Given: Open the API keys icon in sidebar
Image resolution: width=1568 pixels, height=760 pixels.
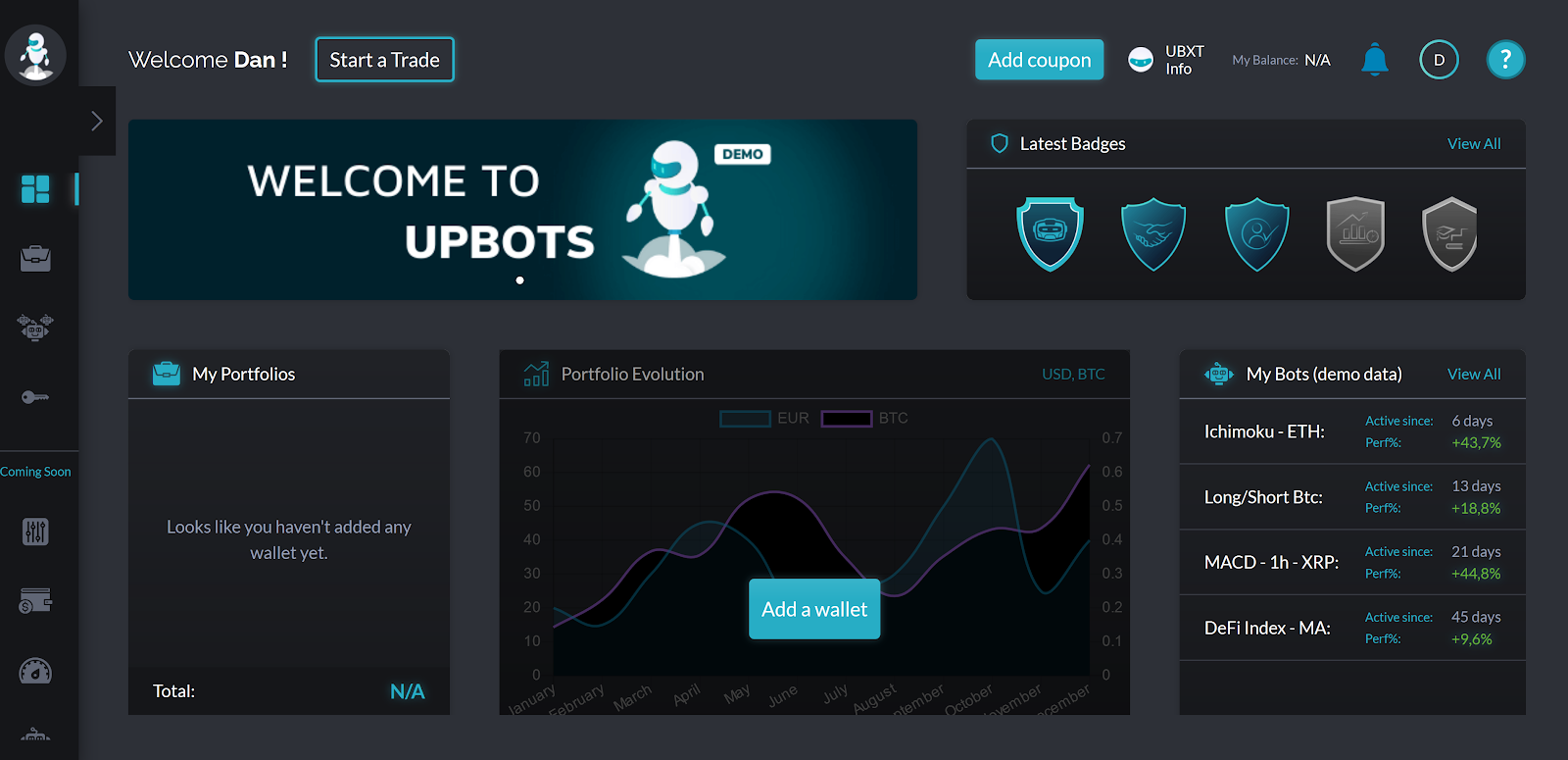Looking at the screenshot, I should pyautogui.click(x=35, y=397).
